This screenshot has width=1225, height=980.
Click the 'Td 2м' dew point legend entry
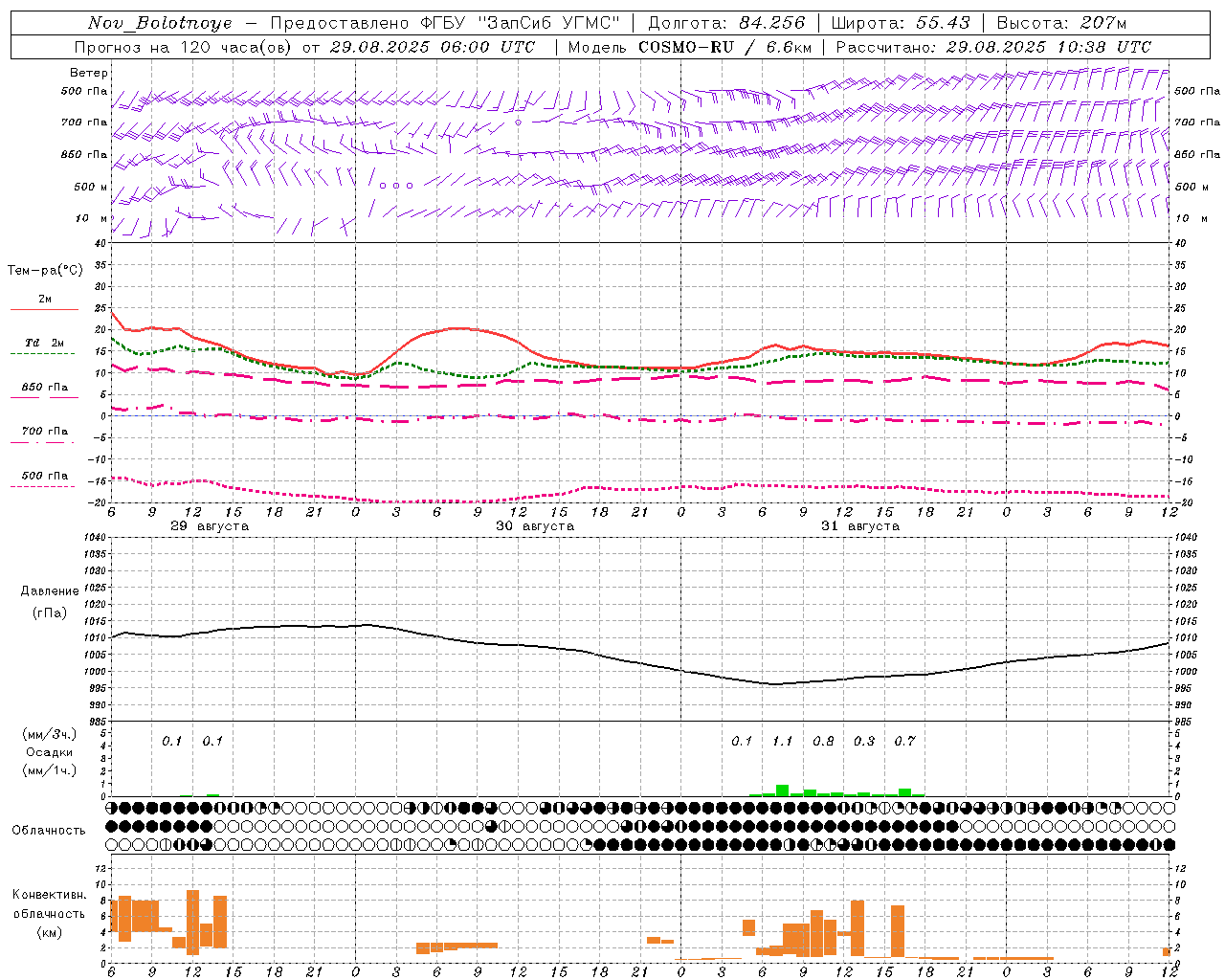[45, 343]
